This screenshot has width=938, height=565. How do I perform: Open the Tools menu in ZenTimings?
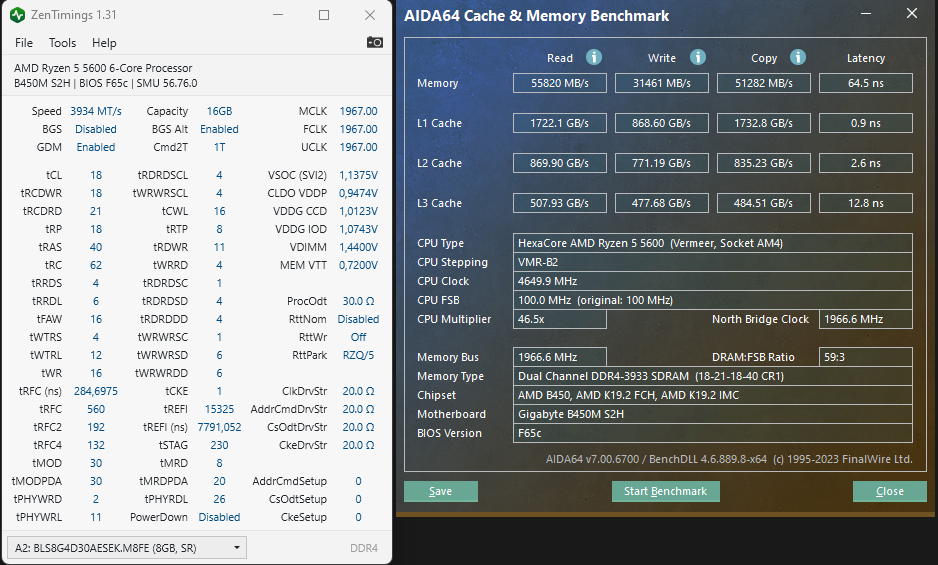pos(62,43)
